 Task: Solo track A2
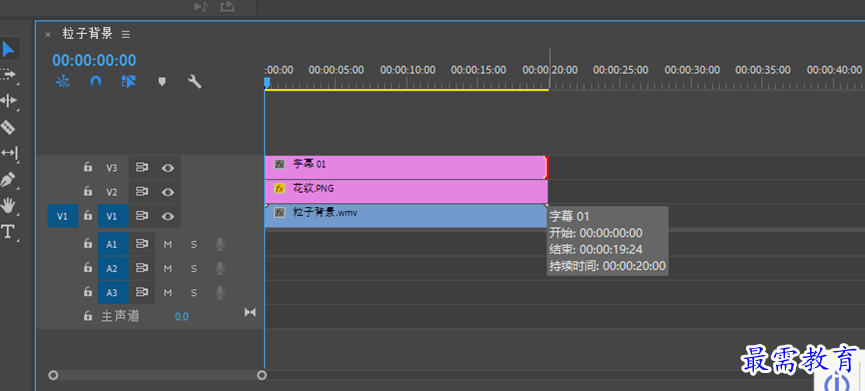point(194,269)
